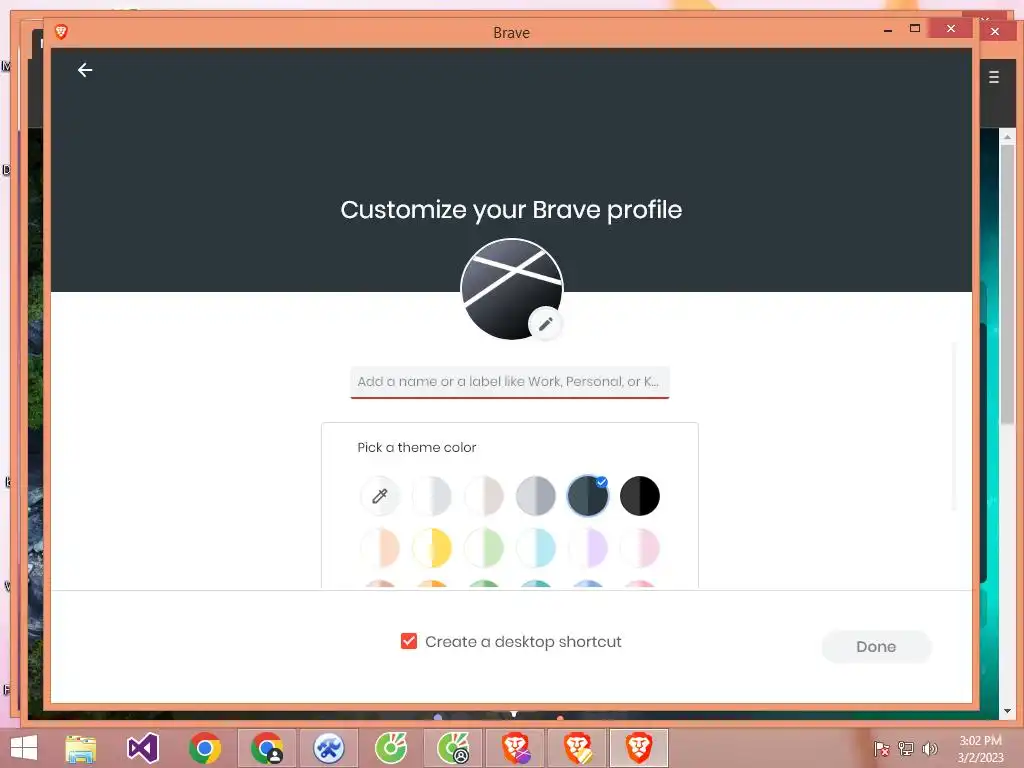1024x768 pixels.
Task: Open File Explorer from taskbar
Action: (x=80, y=748)
